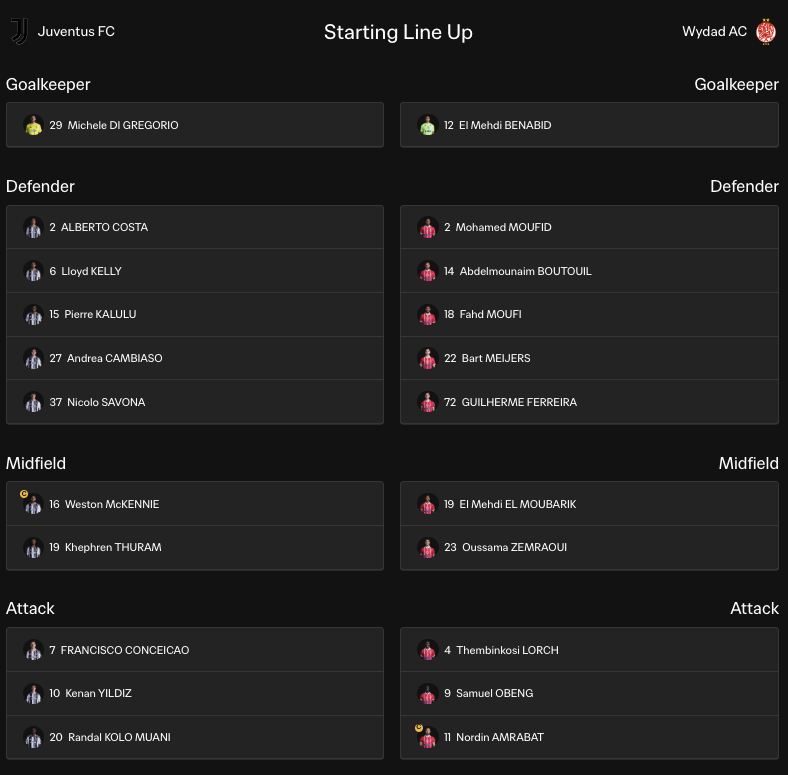Select Randal KOLO MUANI player row
Image resolution: width=788 pixels, height=775 pixels.
coord(195,737)
